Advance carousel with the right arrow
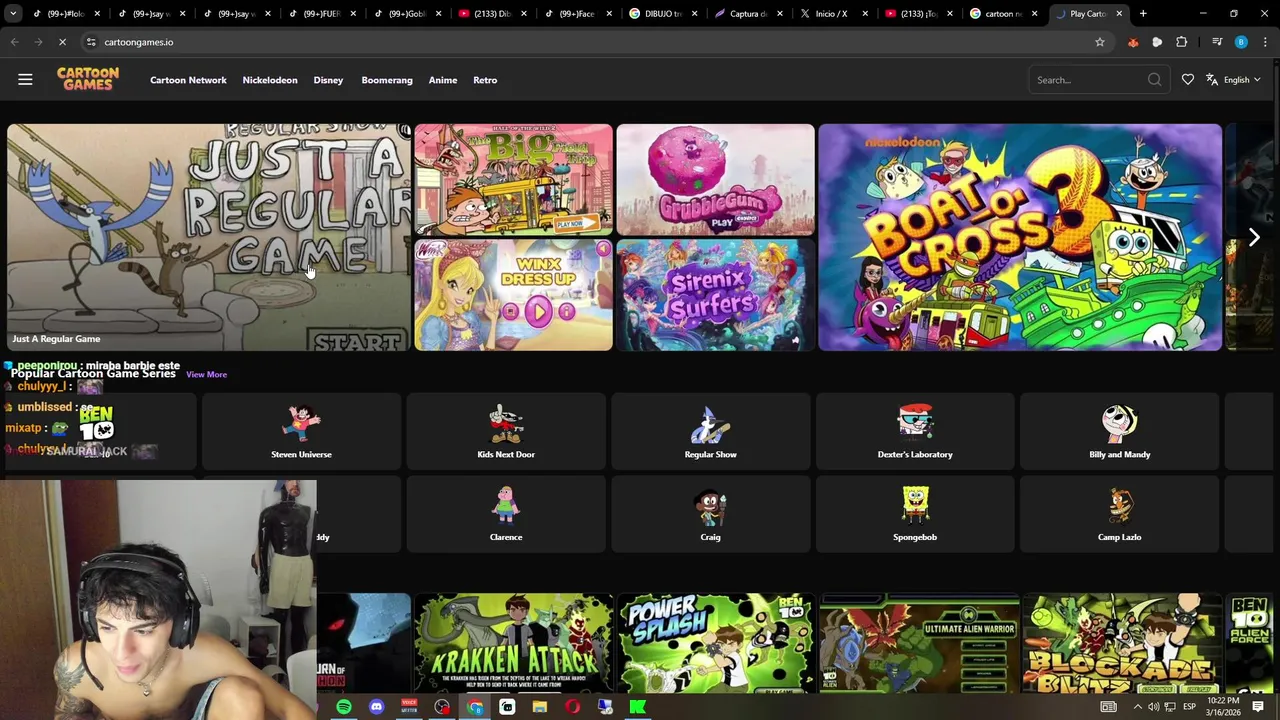 pyautogui.click(x=1254, y=237)
